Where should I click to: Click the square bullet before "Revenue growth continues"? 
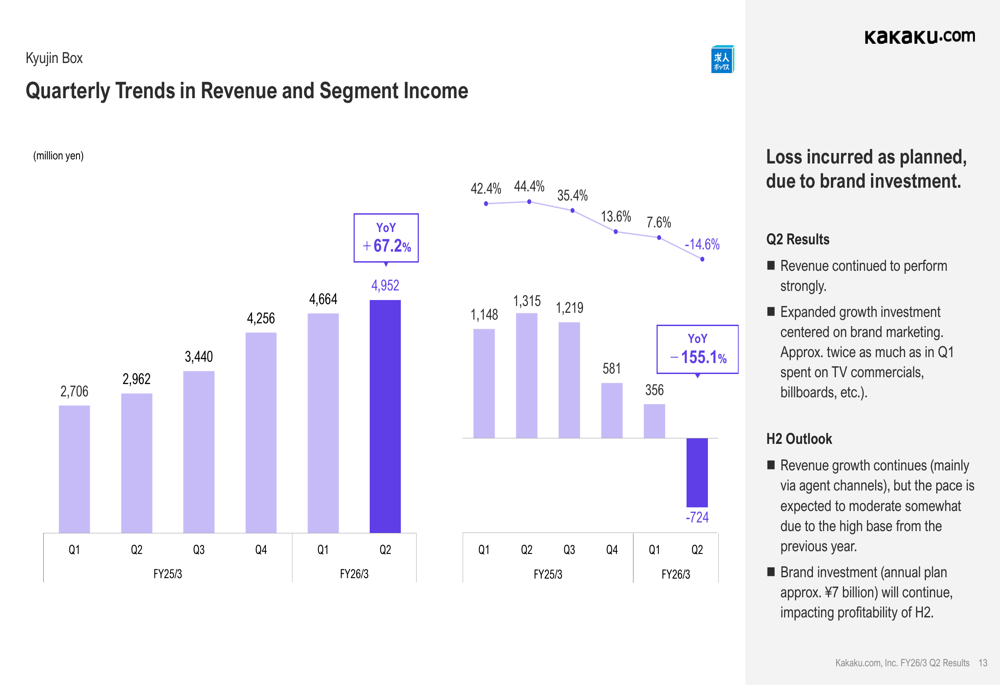pos(771,465)
